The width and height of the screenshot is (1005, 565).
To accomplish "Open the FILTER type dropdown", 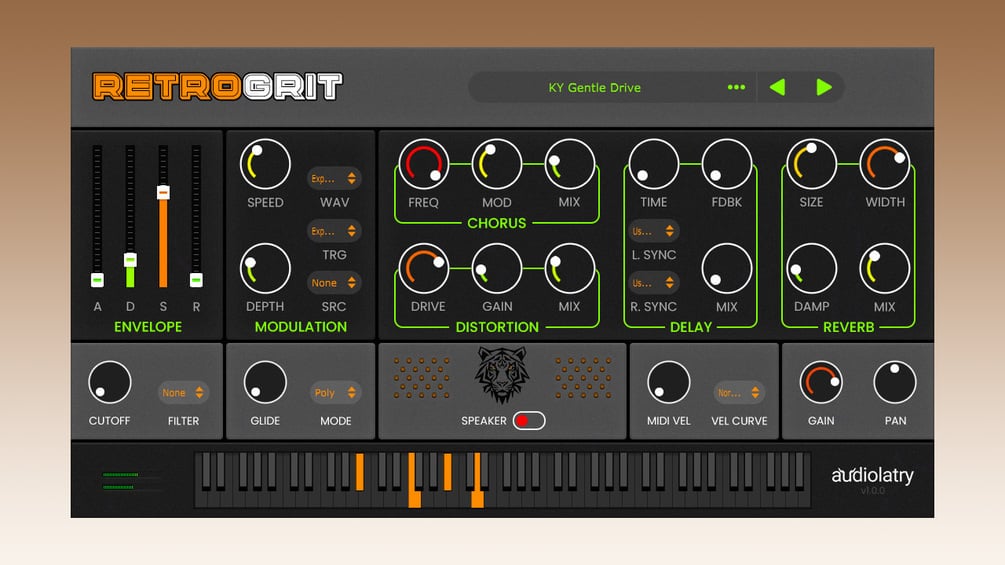I will (183, 393).
